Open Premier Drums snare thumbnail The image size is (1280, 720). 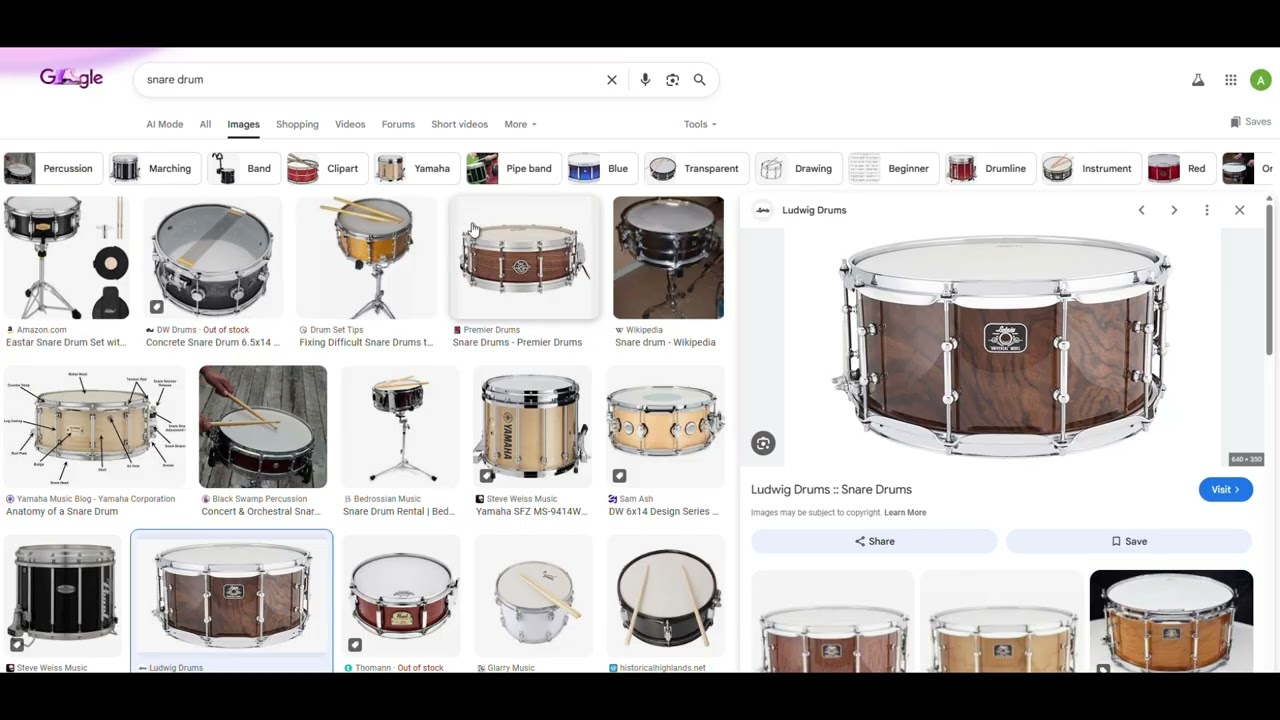click(525, 258)
